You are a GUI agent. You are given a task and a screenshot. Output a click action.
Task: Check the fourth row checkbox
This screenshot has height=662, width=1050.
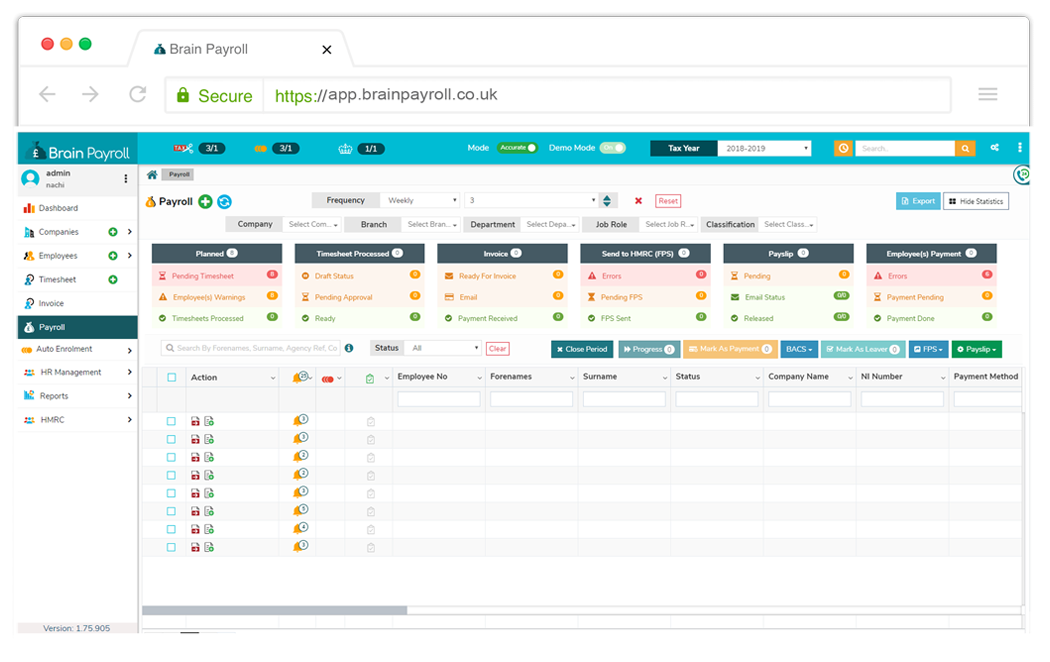(171, 475)
